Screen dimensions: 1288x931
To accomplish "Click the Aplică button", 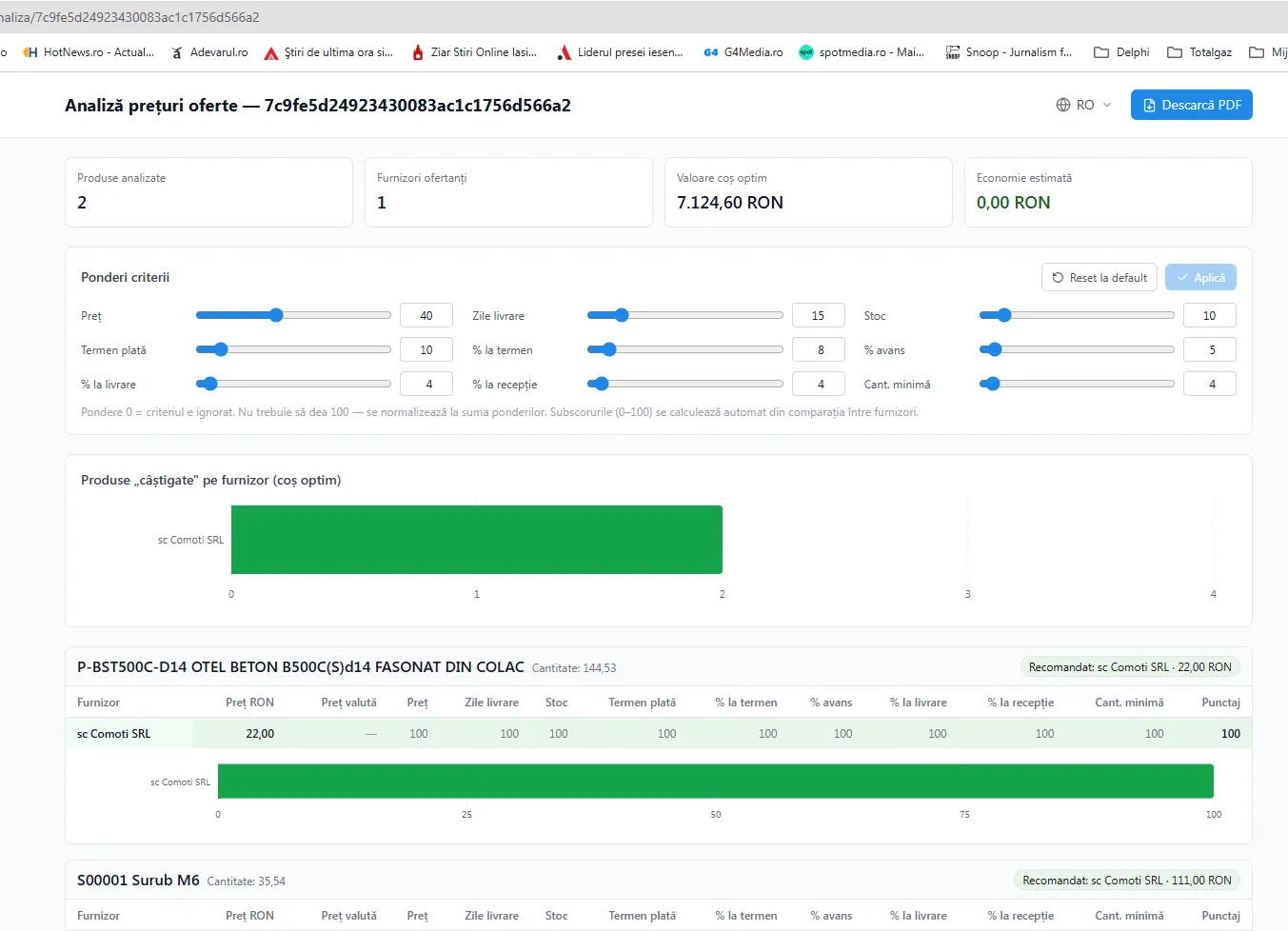I will coord(1200,277).
